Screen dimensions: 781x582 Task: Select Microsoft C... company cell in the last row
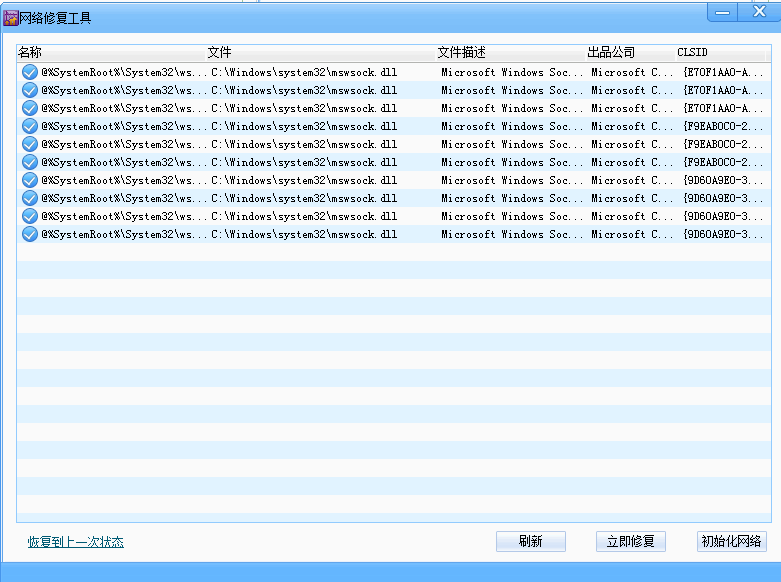632,234
